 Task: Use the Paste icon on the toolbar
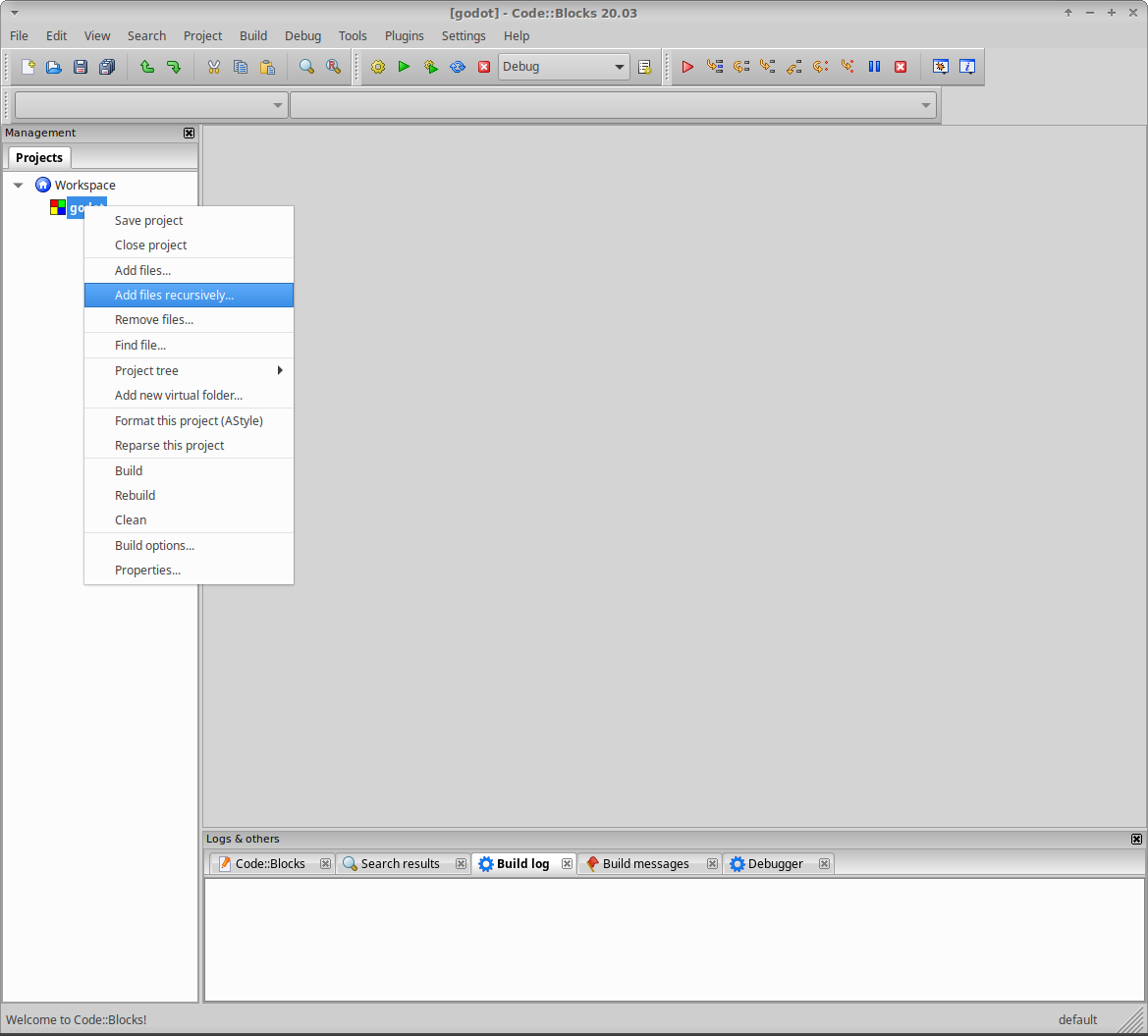tap(268, 67)
